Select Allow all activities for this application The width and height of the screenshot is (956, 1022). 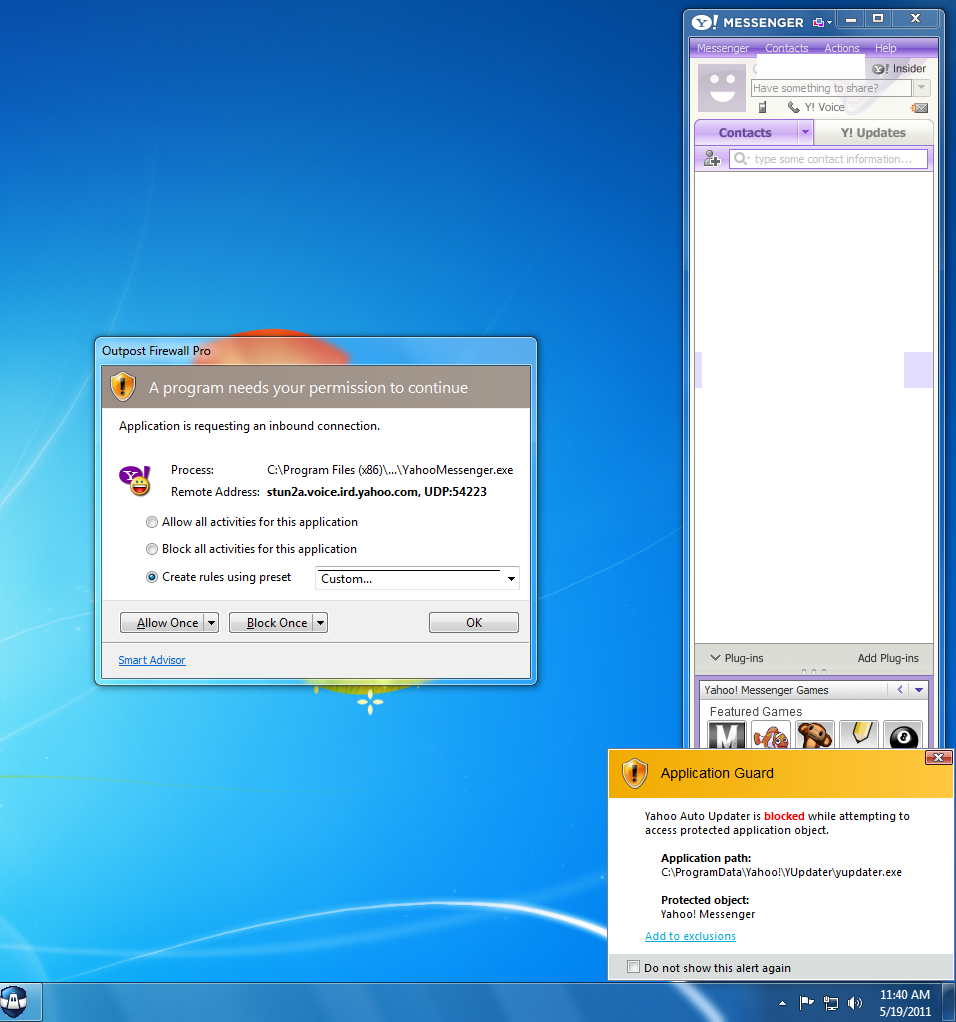pyautogui.click(x=152, y=522)
